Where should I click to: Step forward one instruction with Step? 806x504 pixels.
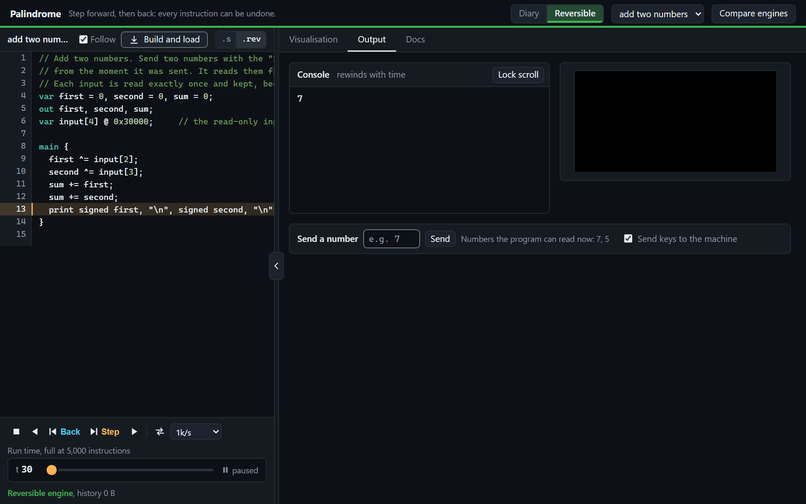click(105, 431)
